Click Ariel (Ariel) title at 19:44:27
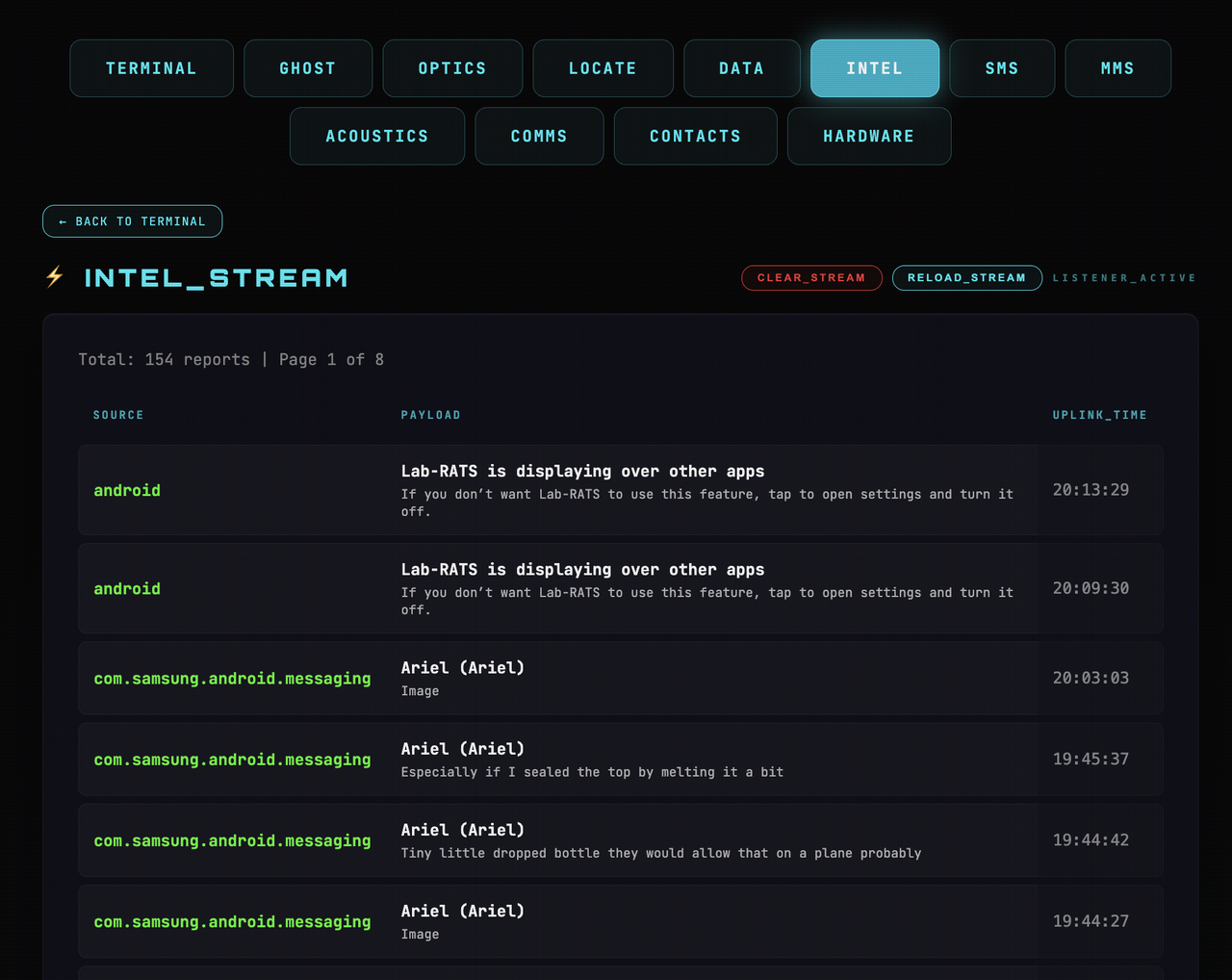The width and height of the screenshot is (1232, 980). [463, 910]
